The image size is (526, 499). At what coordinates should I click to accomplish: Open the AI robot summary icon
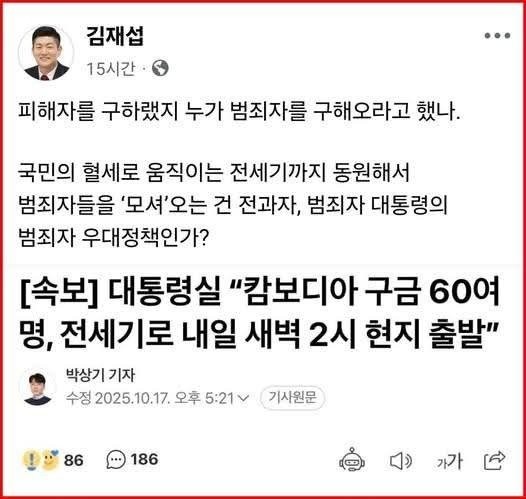(x=352, y=459)
